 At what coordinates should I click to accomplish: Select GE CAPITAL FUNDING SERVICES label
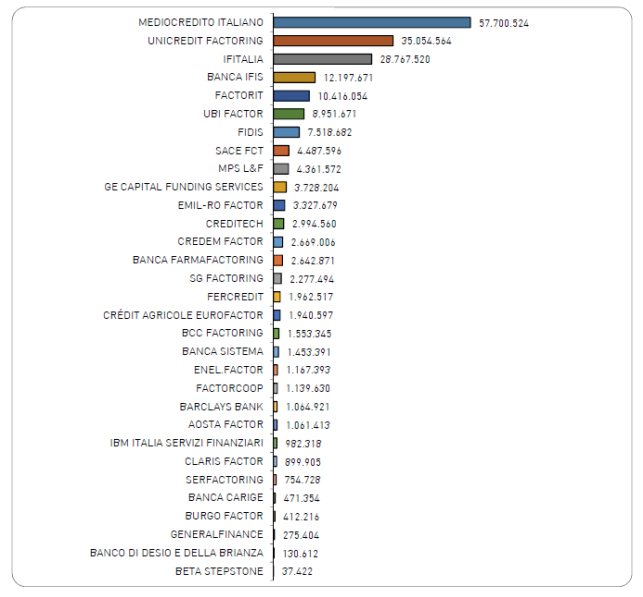click(184, 187)
